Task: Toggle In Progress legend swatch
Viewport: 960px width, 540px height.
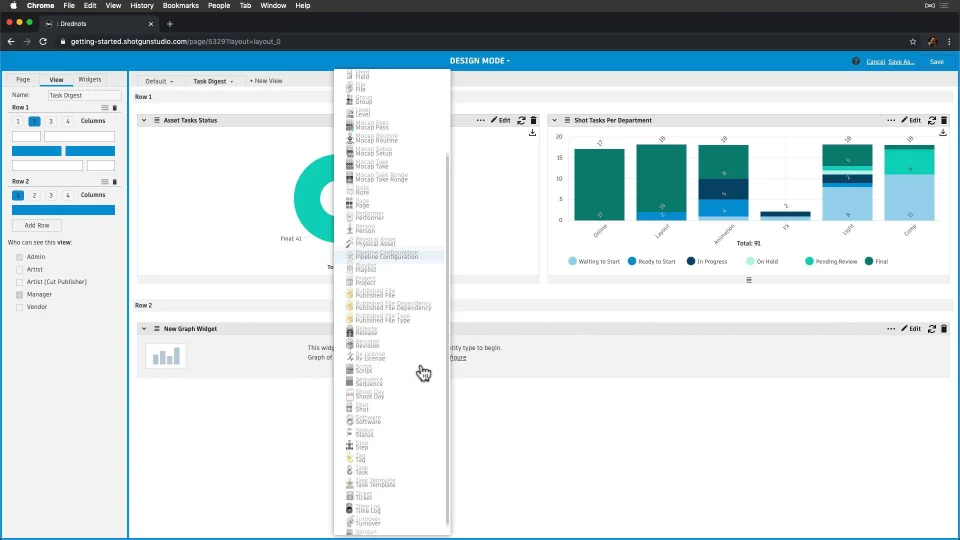Action: [x=691, y=261]
